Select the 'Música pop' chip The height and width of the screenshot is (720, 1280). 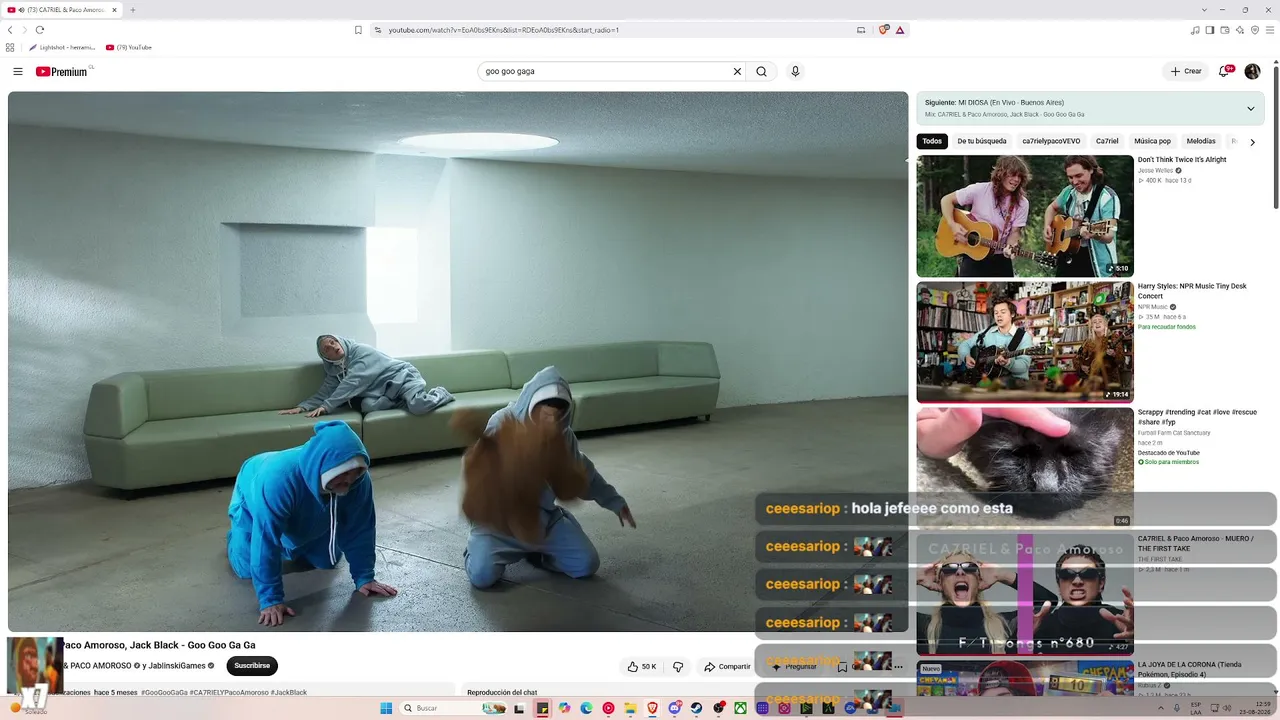[1152, 141]
